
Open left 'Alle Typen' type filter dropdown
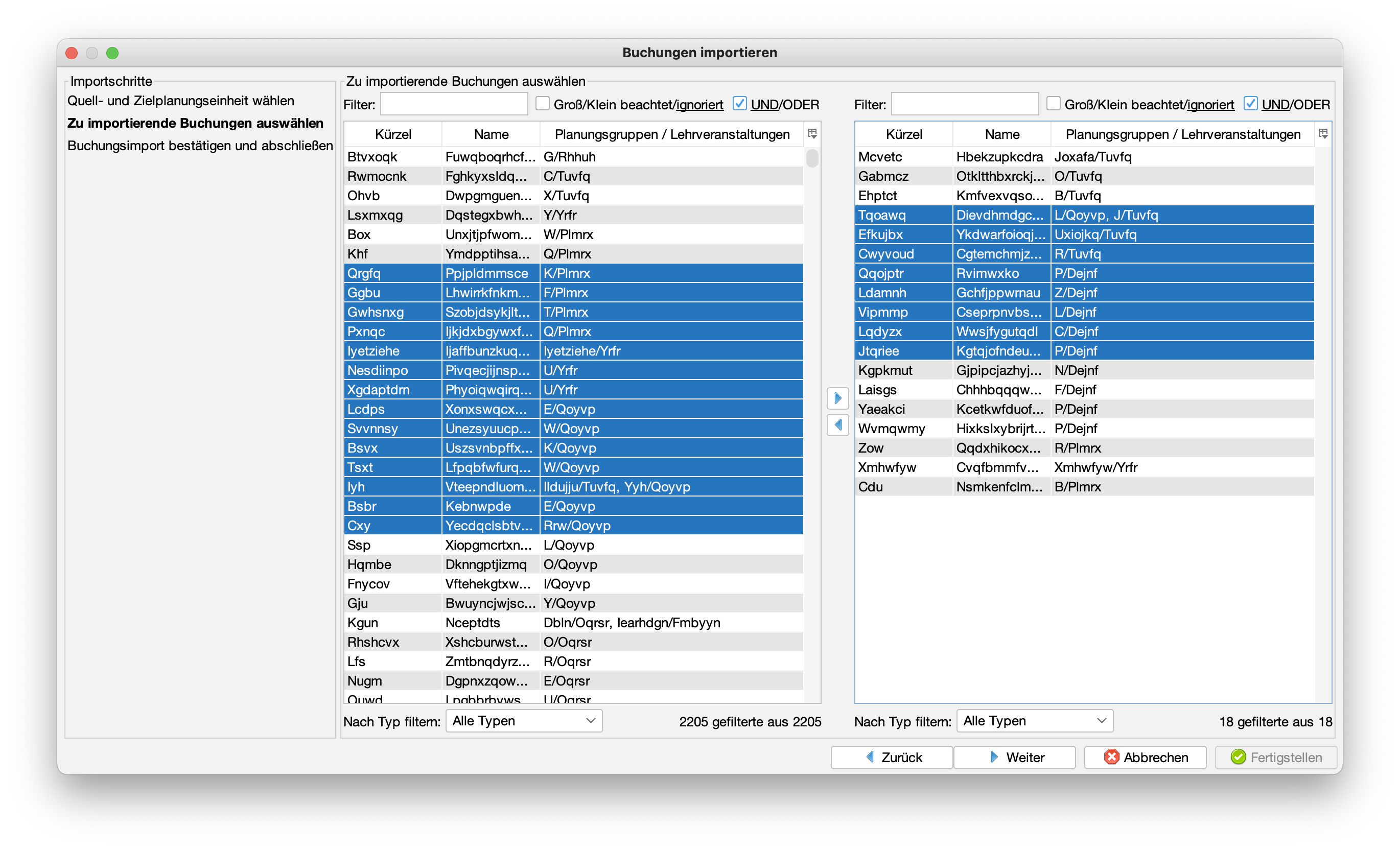coord(523,720)
